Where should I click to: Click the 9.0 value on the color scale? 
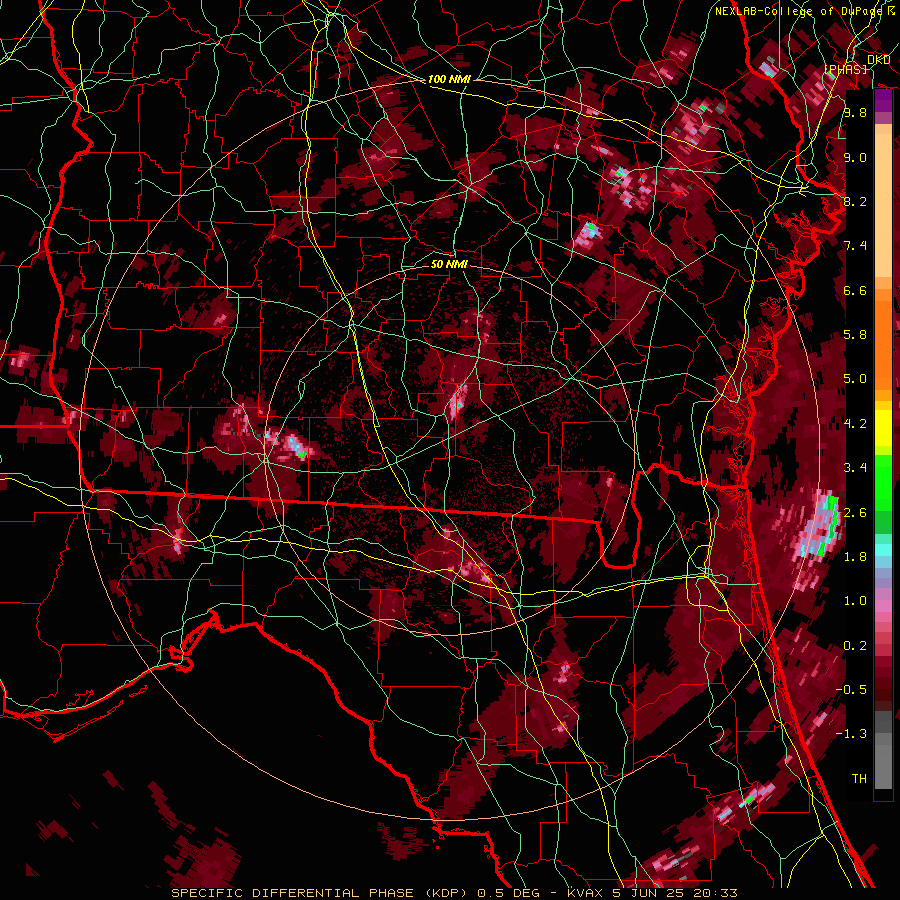coord(855,157)
